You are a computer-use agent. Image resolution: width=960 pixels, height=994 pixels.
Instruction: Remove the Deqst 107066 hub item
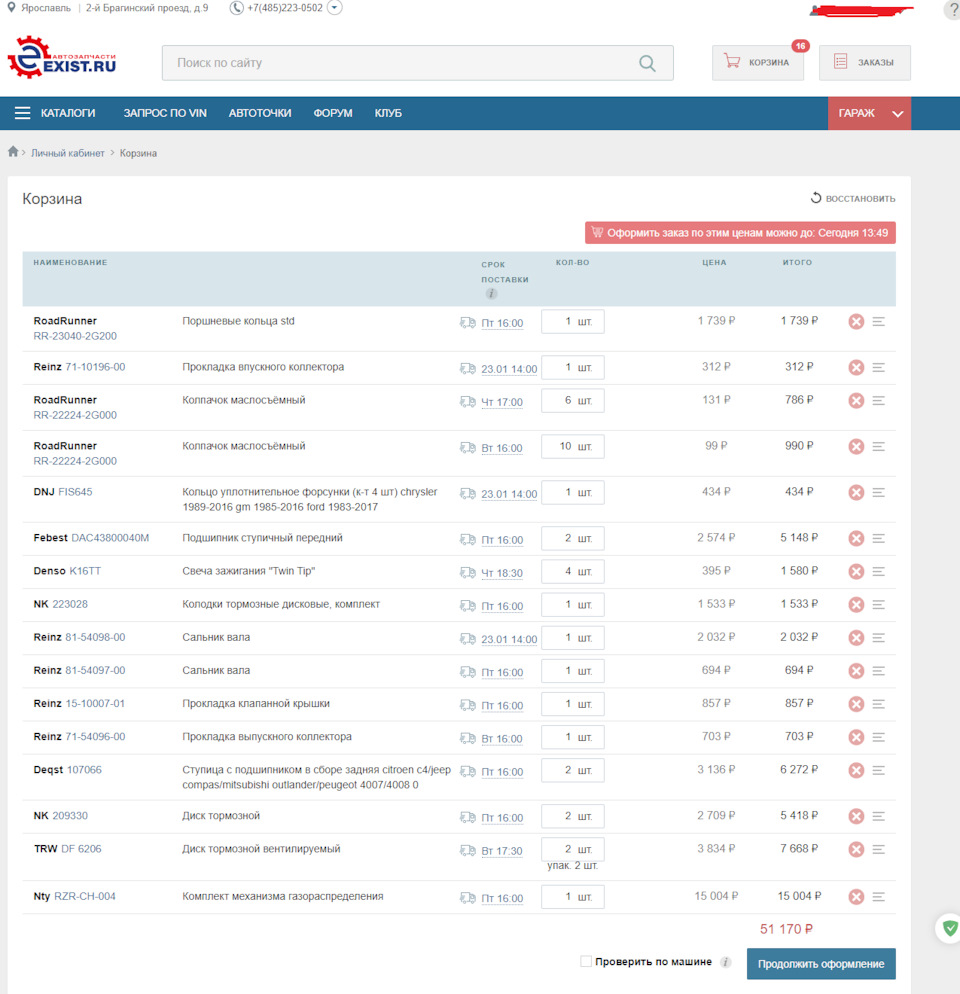[856, 770]
